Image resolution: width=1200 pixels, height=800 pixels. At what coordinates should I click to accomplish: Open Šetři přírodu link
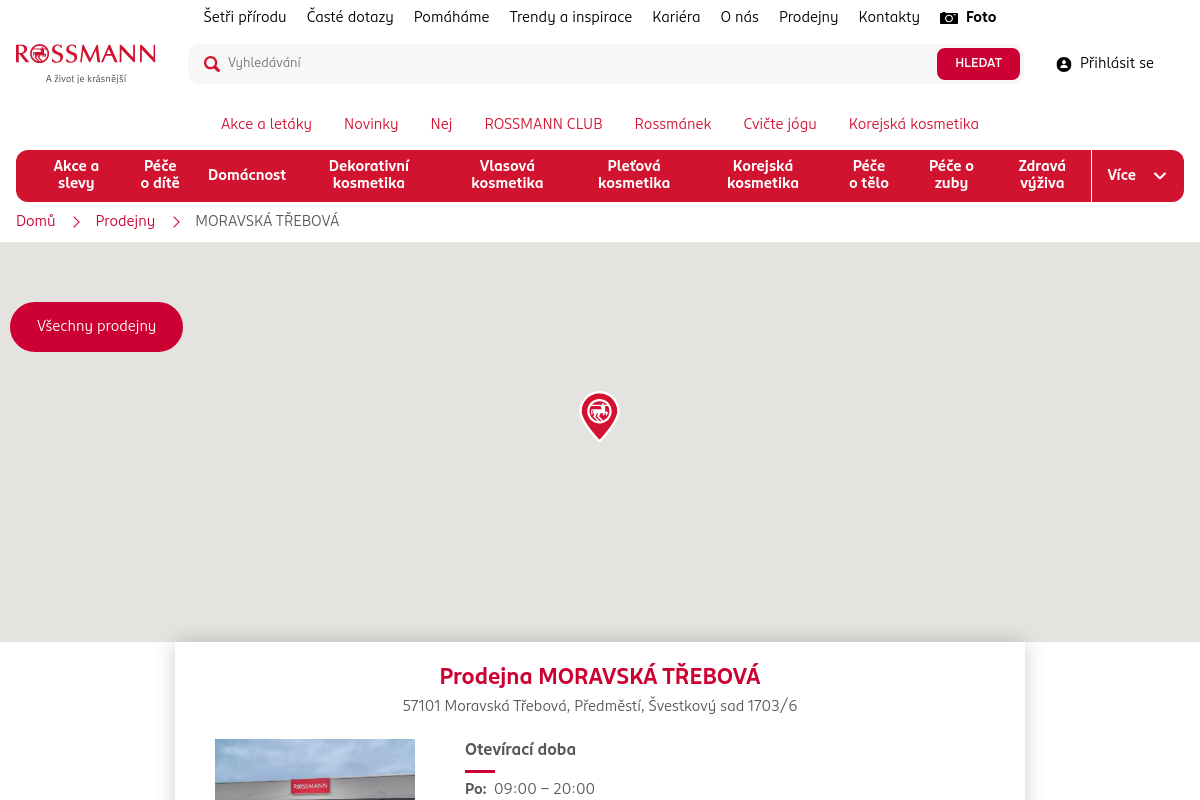click(x=245, y=17)
